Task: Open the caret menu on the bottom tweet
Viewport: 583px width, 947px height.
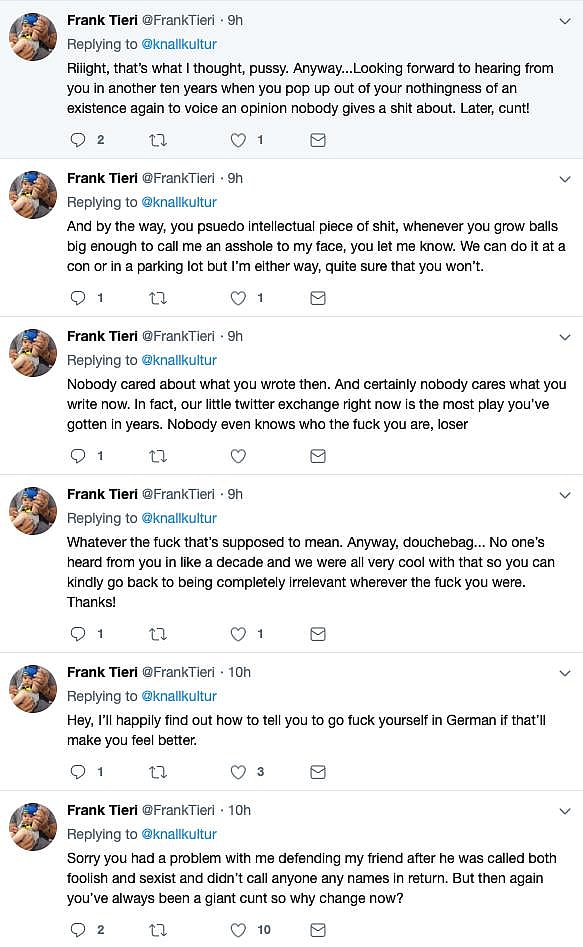Action: [565, 812]
